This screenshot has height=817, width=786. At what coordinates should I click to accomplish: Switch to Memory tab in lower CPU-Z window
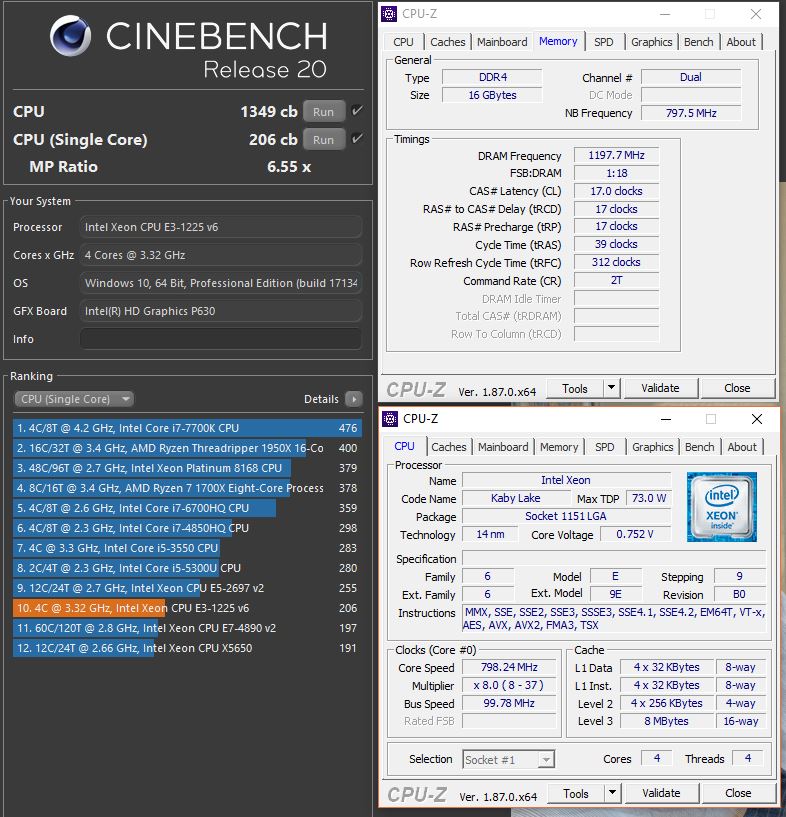coord(559,447)
